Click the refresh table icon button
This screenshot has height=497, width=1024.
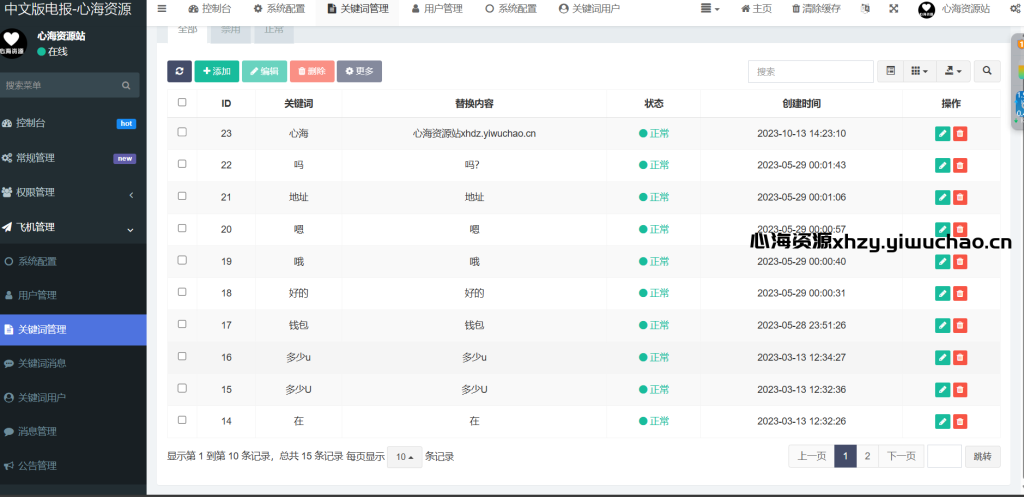pos(180,71)
